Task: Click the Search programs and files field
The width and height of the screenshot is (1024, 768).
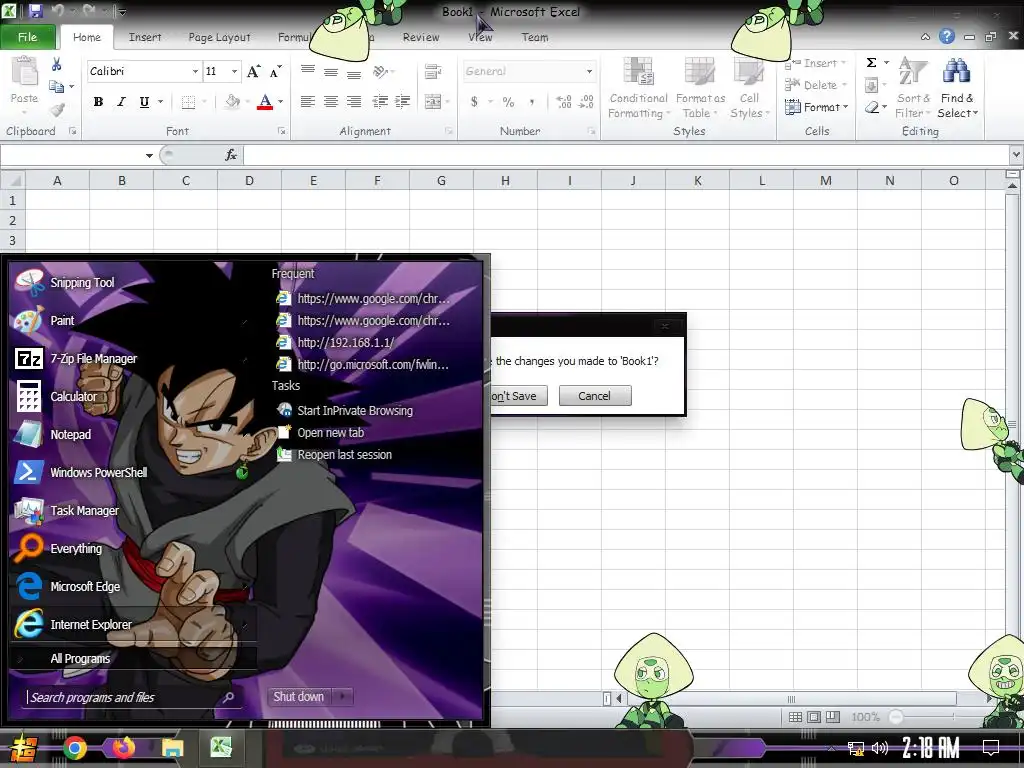Action: click(124, 697)
